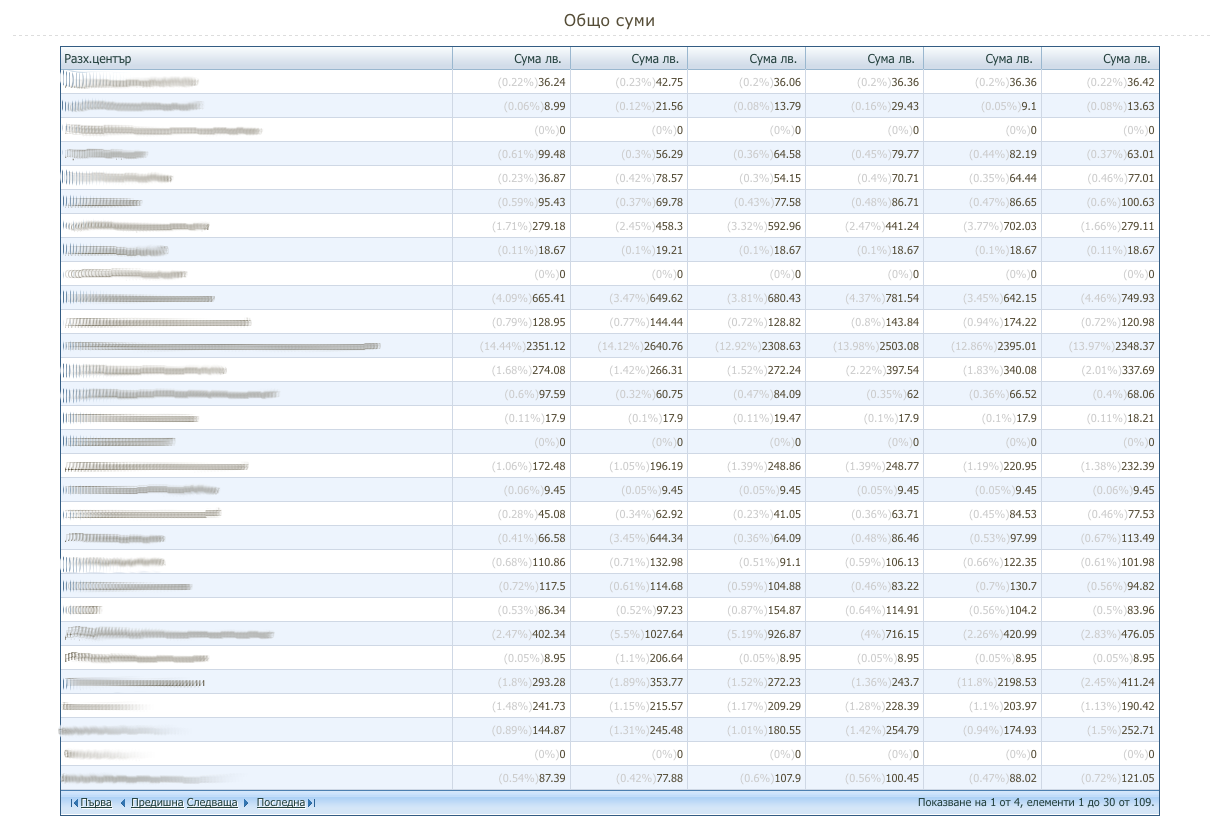This screenshot has width=1218, height=831.
Task: Go to first page via Първа link
Action: (x=96, y=803)
